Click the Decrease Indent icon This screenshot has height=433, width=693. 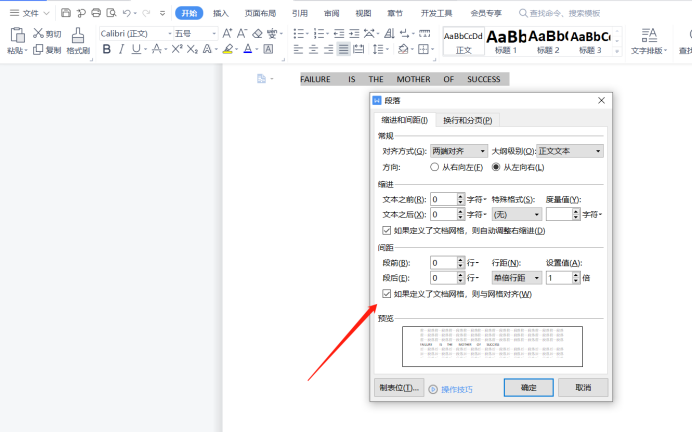[339, 33]
